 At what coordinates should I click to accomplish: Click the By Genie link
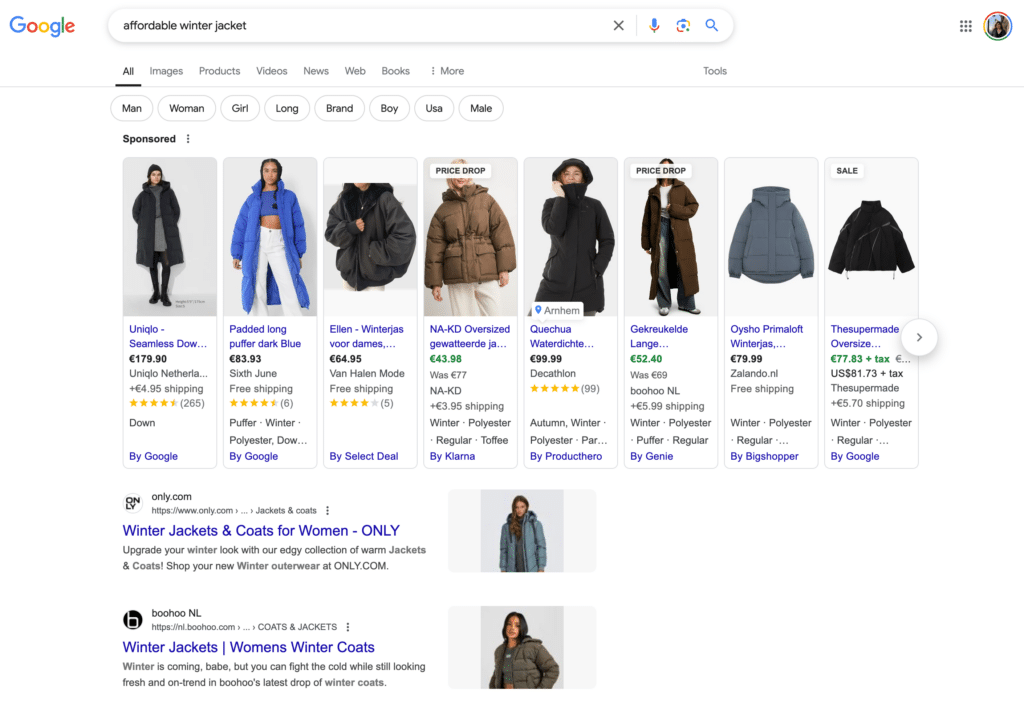point(652,456)
